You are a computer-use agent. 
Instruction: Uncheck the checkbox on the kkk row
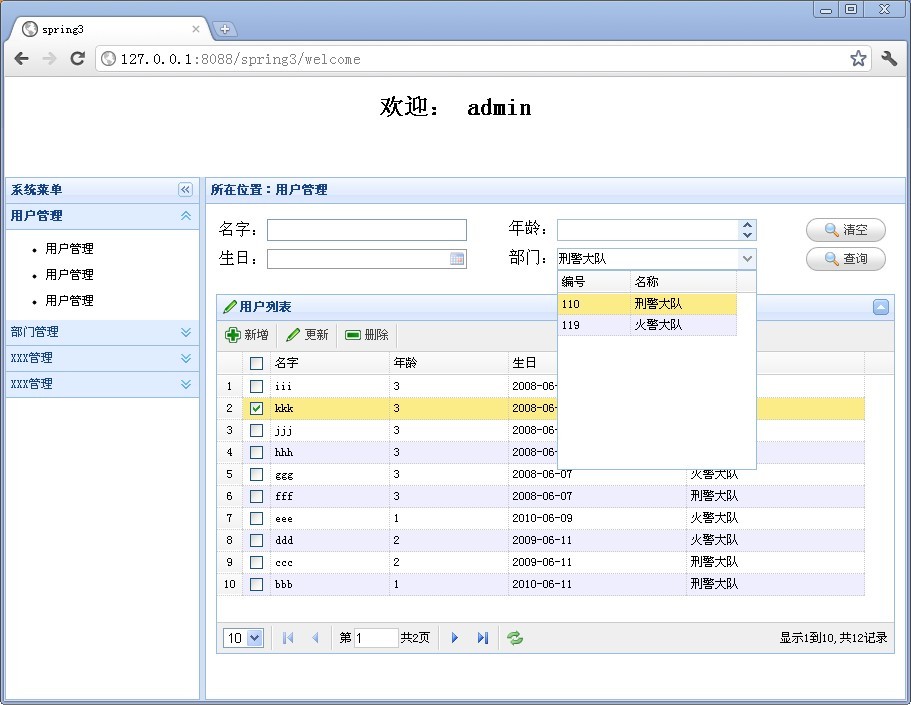point(256,408)
